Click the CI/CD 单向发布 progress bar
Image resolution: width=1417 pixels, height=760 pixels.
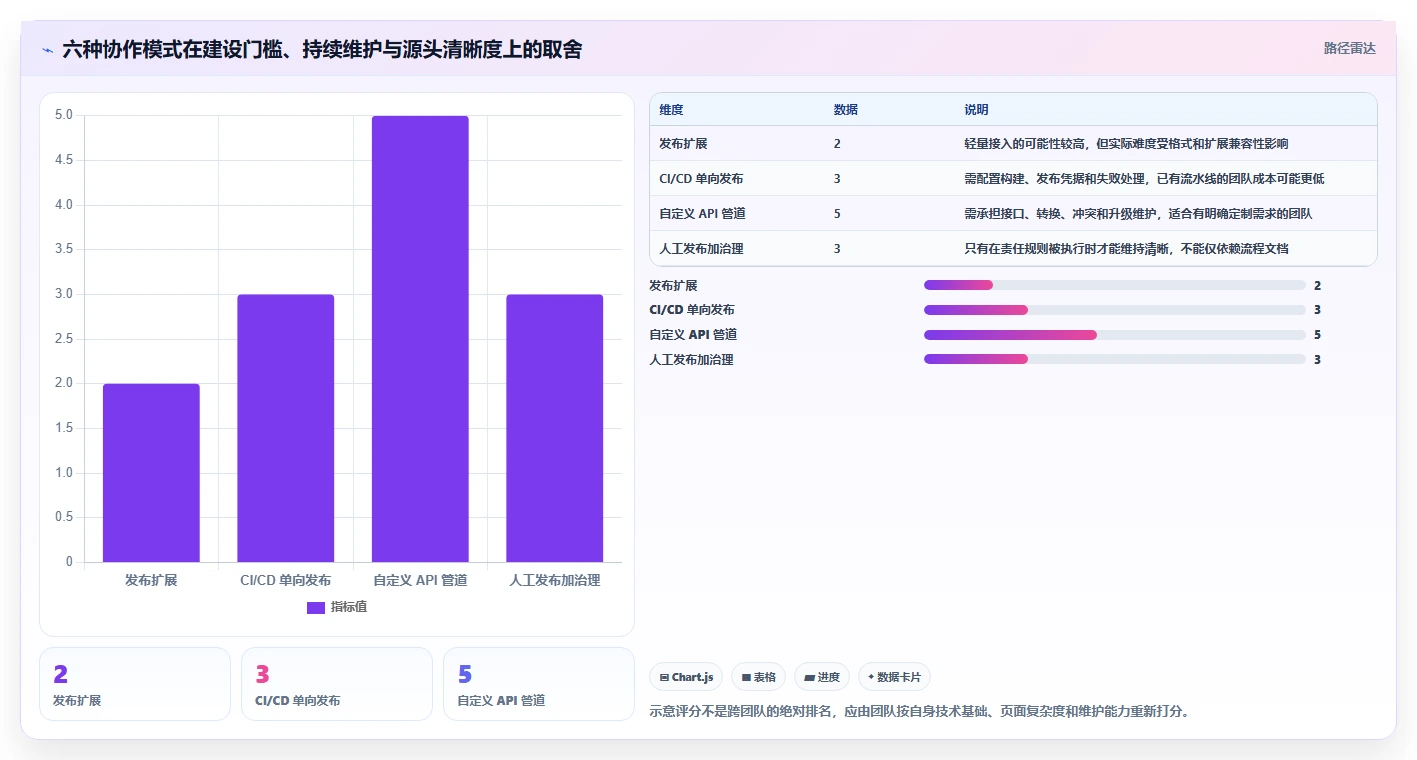(x=1115, y=310)
